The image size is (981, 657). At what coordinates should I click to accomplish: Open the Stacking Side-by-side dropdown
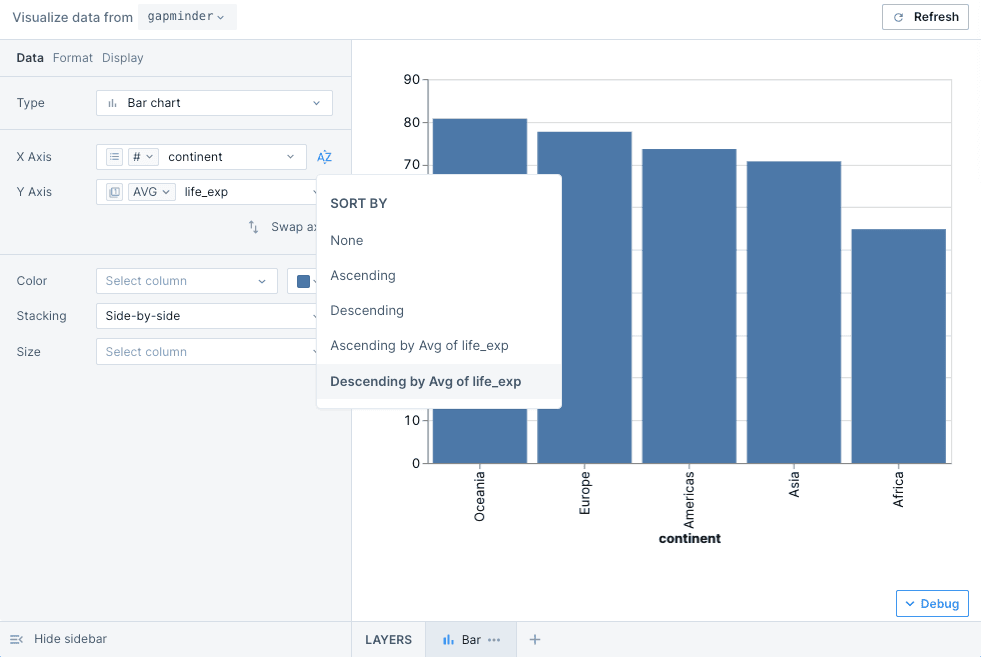(x=207, y=316)
